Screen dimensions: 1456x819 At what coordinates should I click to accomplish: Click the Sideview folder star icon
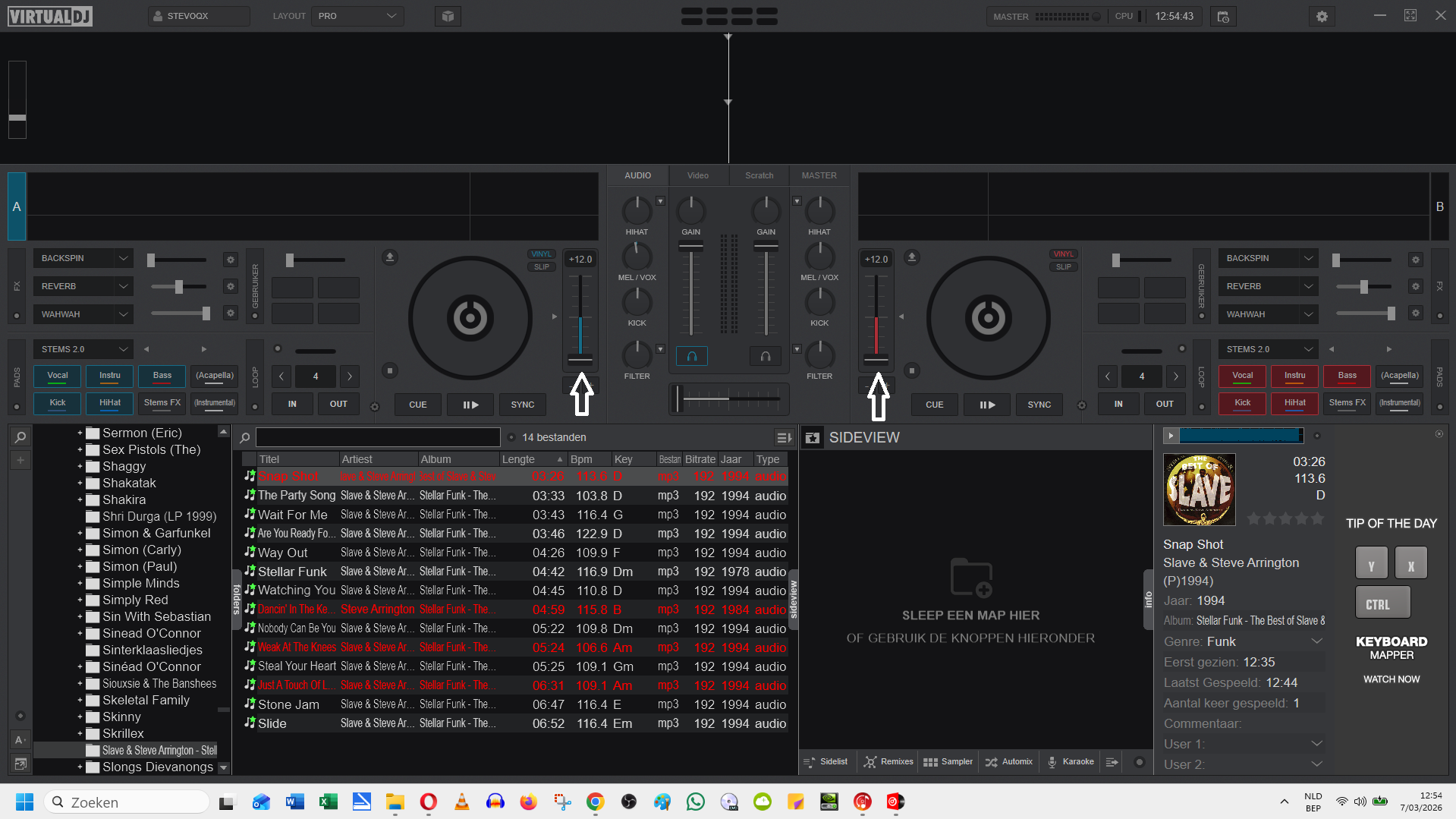813,438
